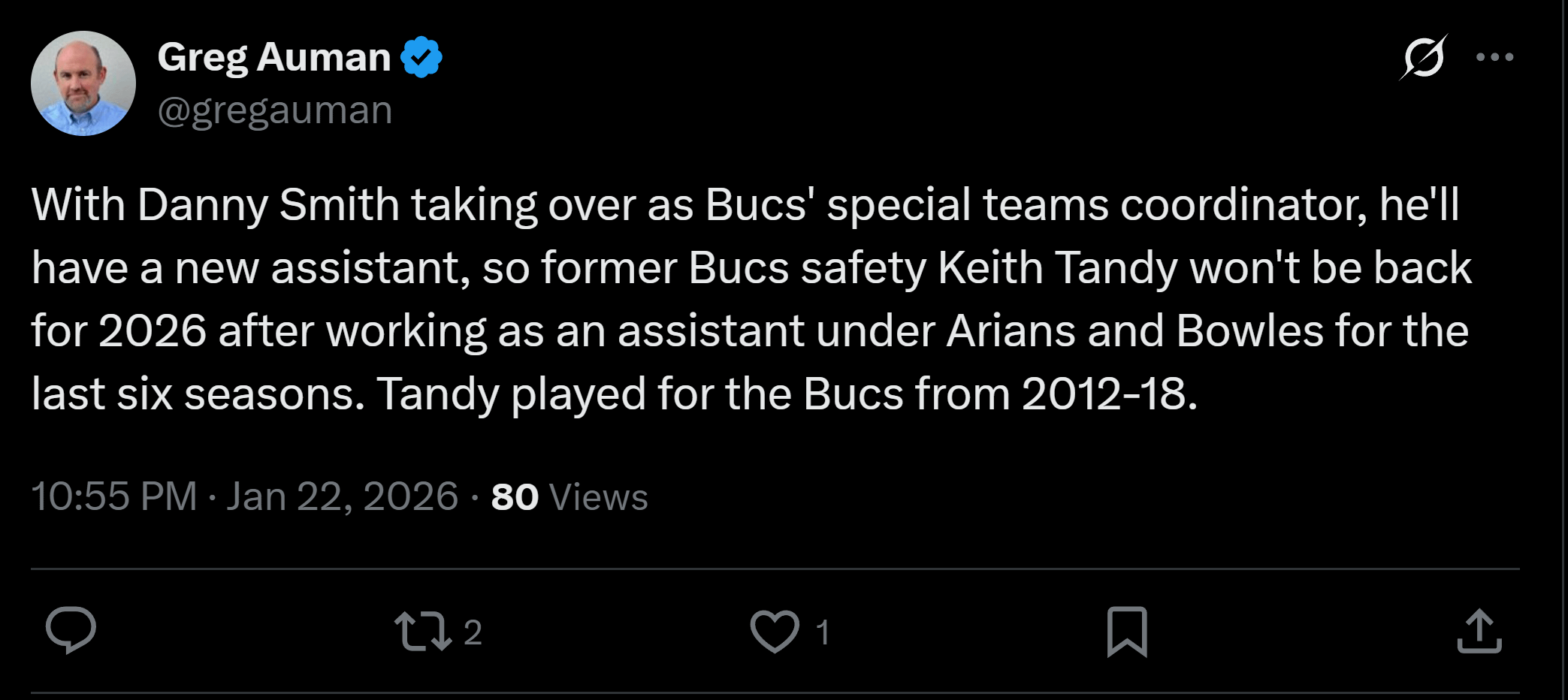
Task: Click the 10:55 PM timestamp
Action: [x=114, y=496]
